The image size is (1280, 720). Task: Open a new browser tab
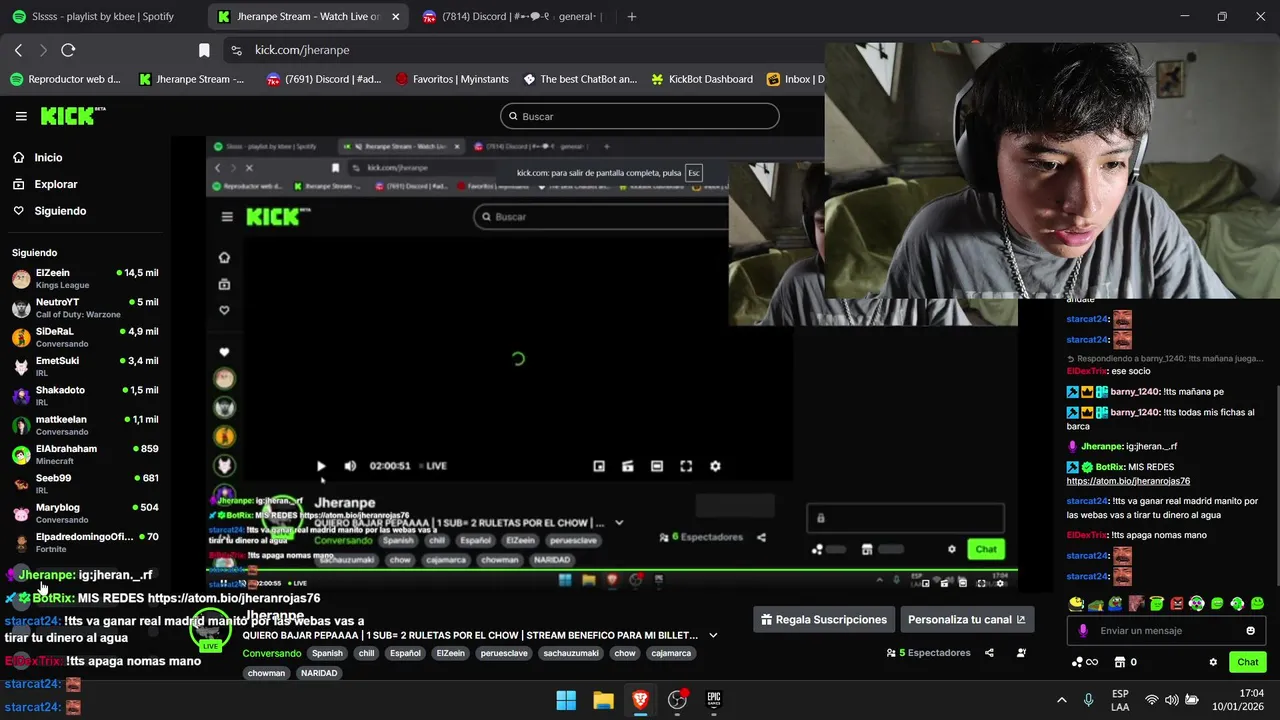tap(631, 16)
